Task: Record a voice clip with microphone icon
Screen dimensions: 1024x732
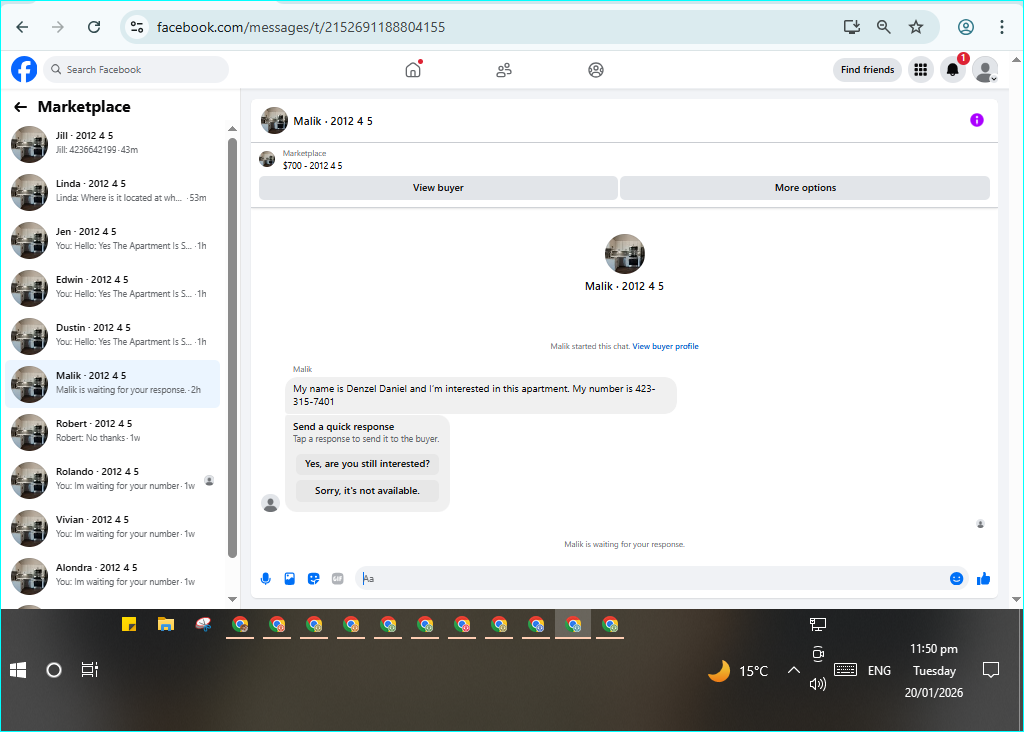Action: (x=266, y=579)
